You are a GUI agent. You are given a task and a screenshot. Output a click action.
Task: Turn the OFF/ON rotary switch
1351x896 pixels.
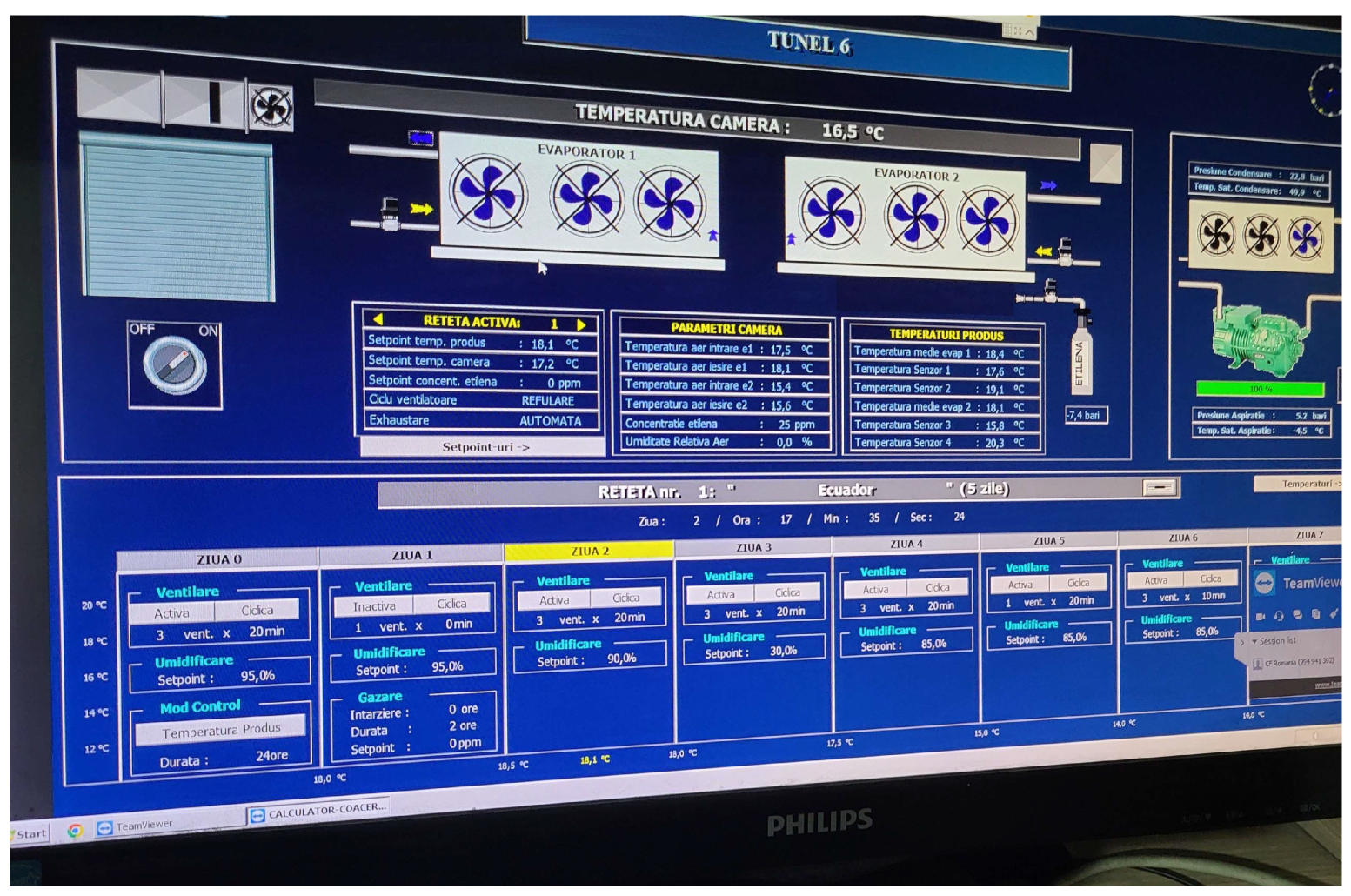pos(174,364)
